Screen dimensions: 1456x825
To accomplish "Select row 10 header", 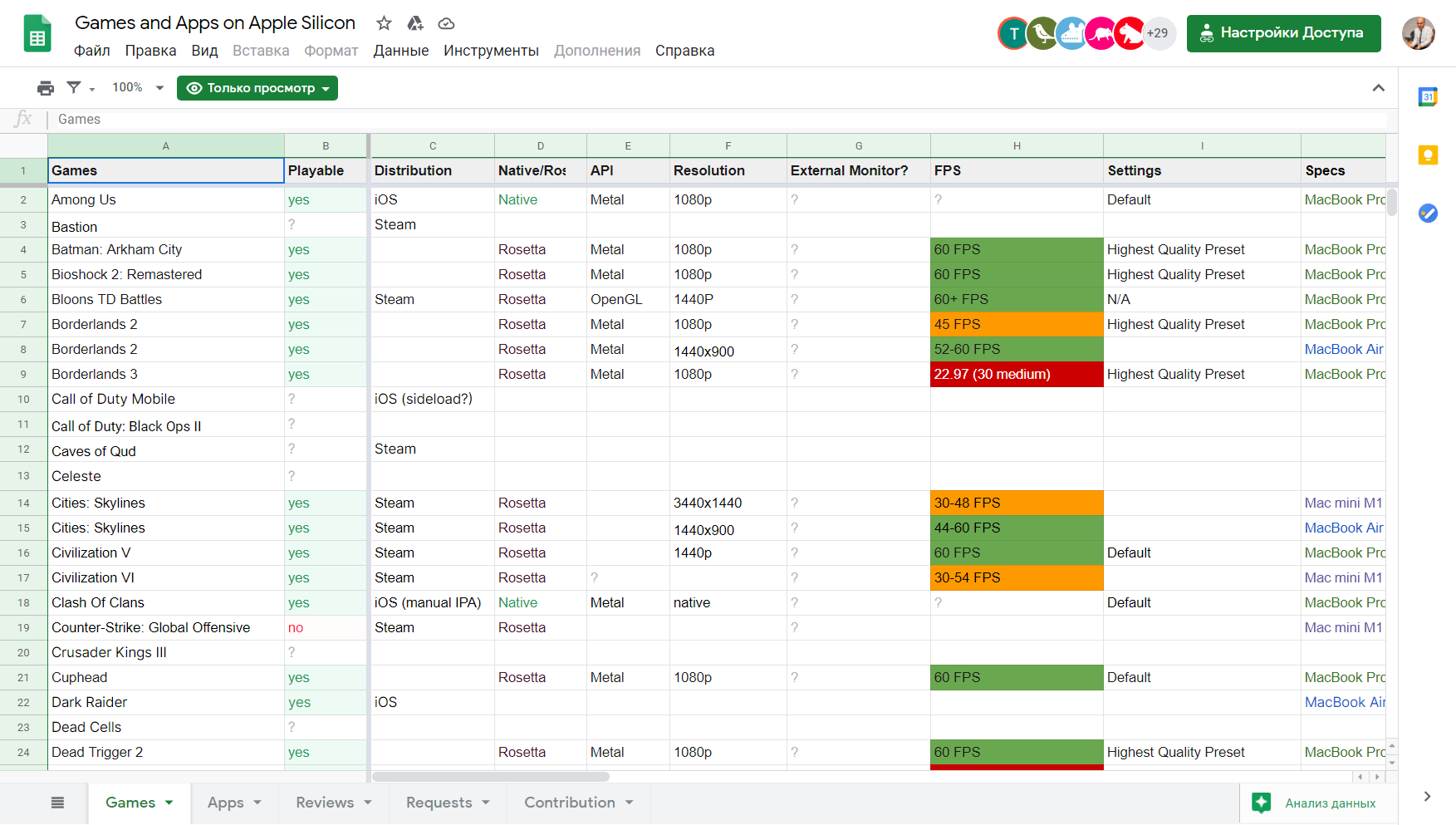I will click(23, 400).
